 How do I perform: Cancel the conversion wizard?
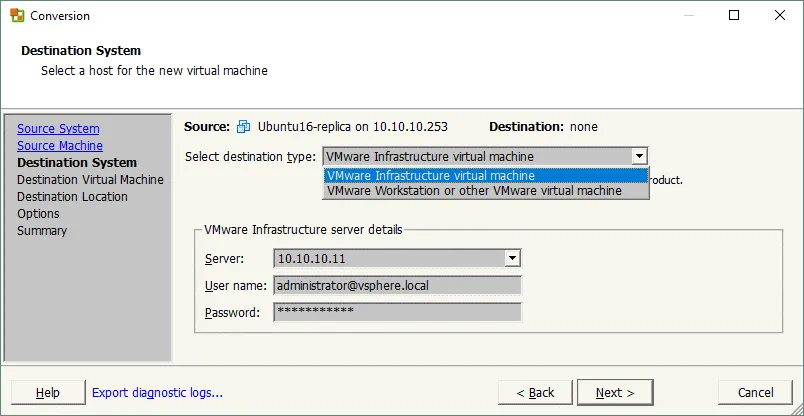pyautogui.click(x=755, y=393)
